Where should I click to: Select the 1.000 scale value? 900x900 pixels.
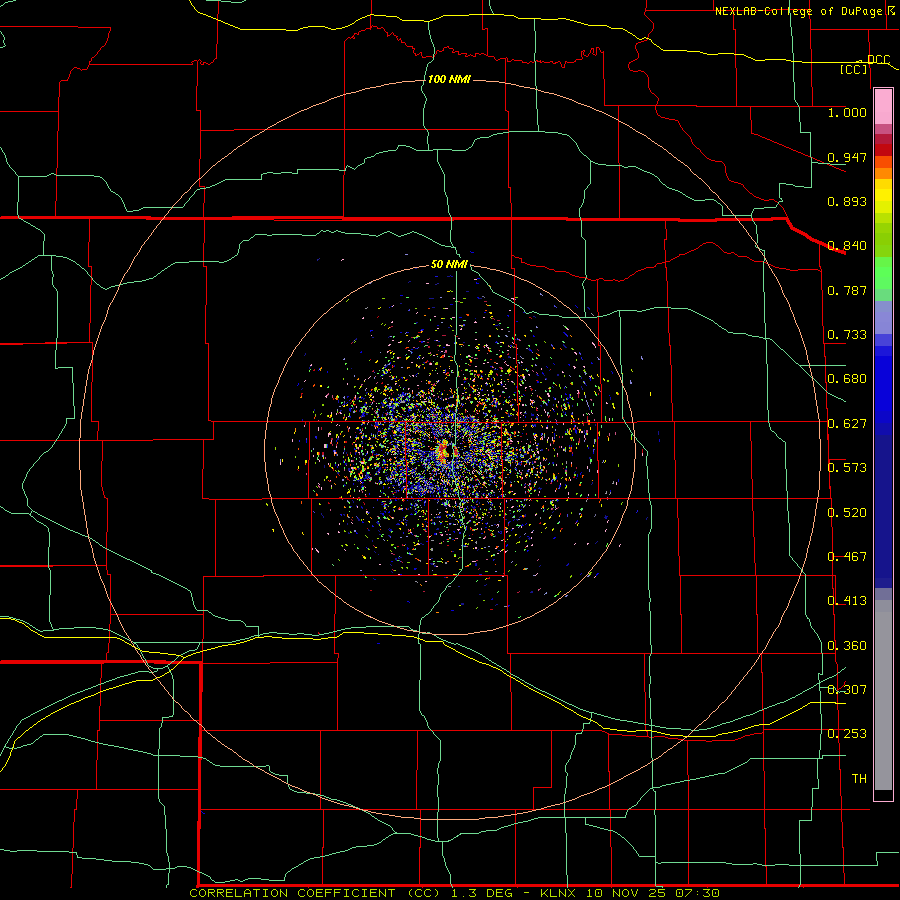[847, 113]
